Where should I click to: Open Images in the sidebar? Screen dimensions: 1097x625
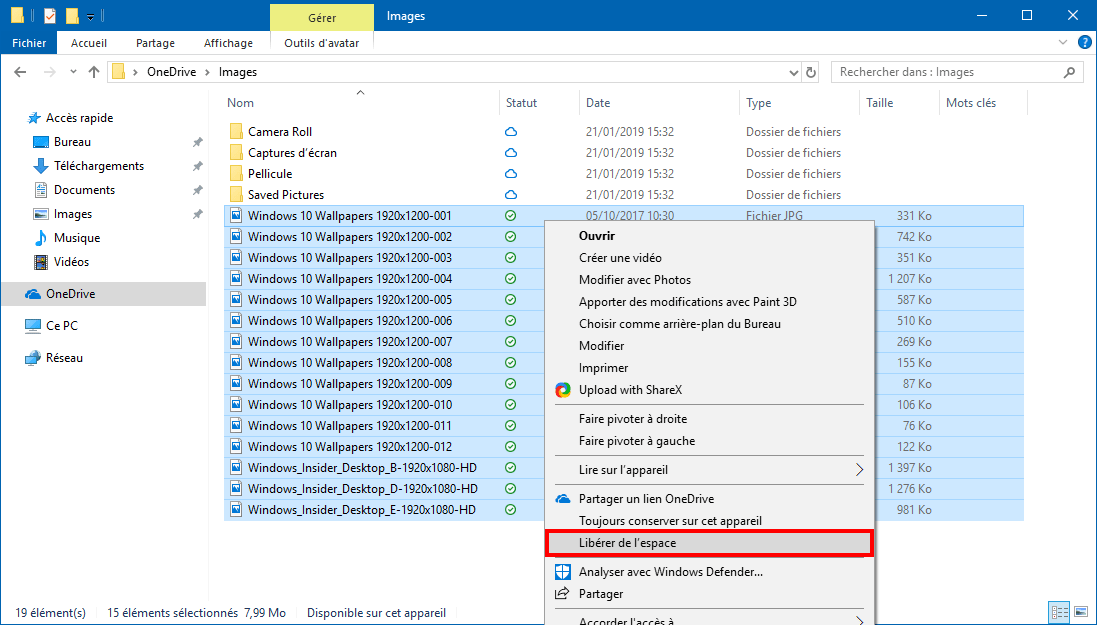coord(73,214)
